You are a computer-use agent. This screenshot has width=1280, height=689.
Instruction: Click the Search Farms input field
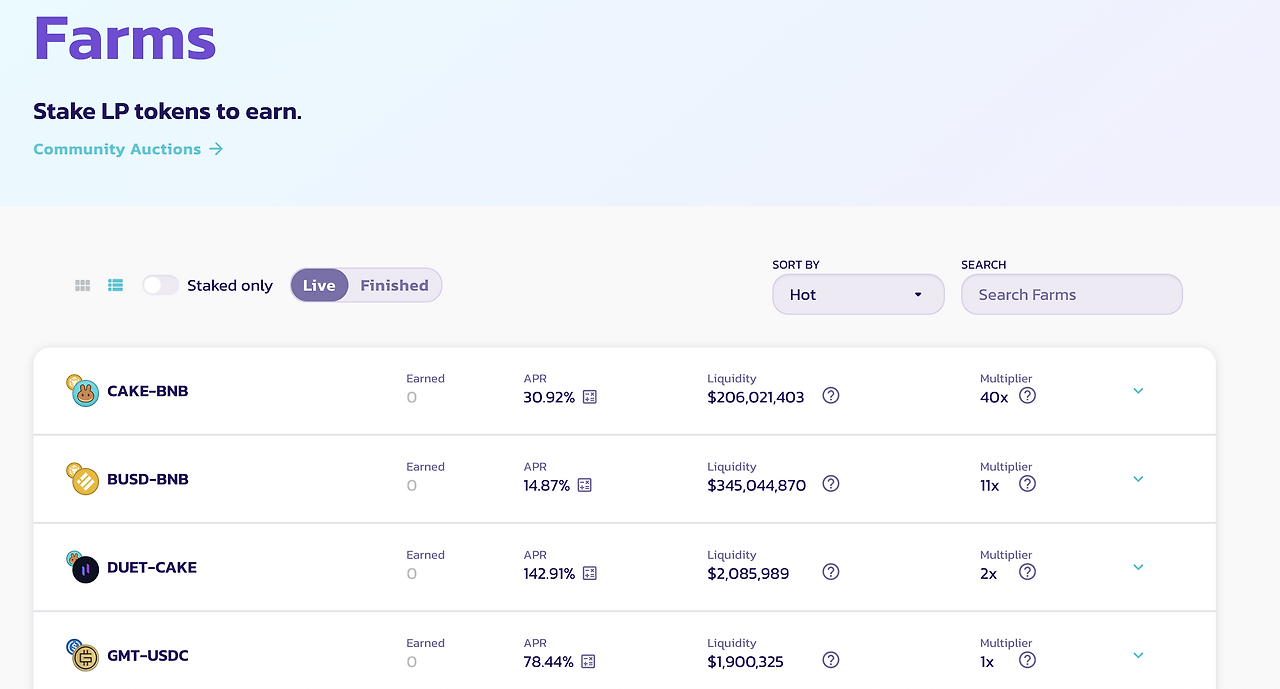[1071, 295]
